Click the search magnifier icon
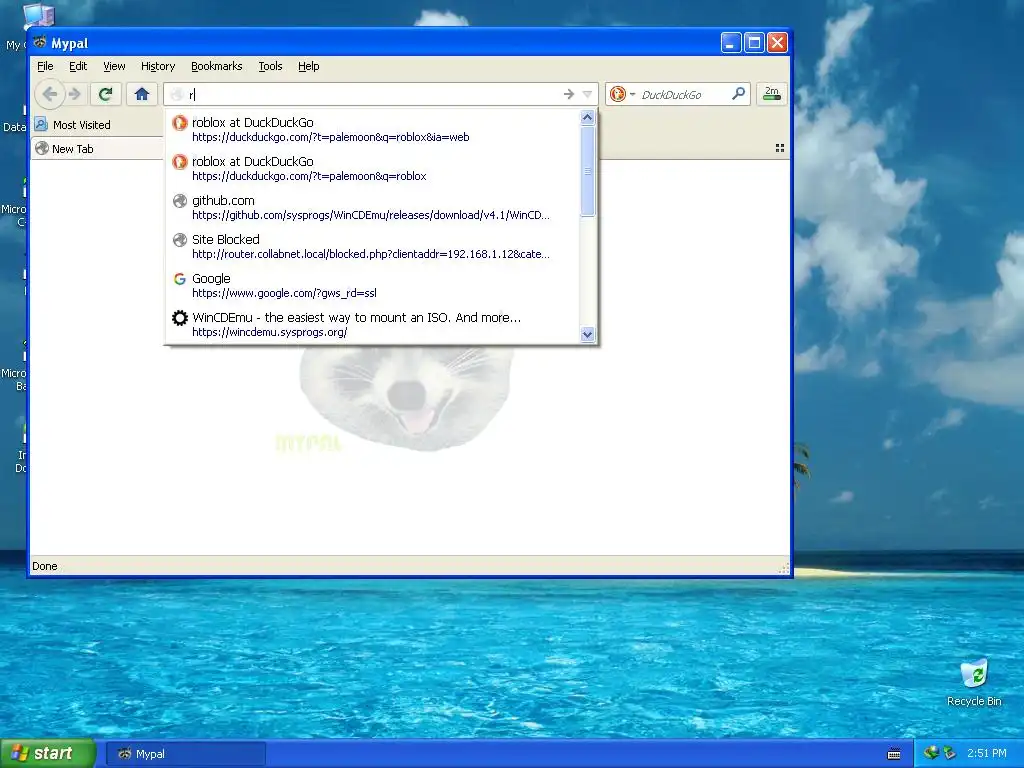1024x768 pixels. coord(738,94)
